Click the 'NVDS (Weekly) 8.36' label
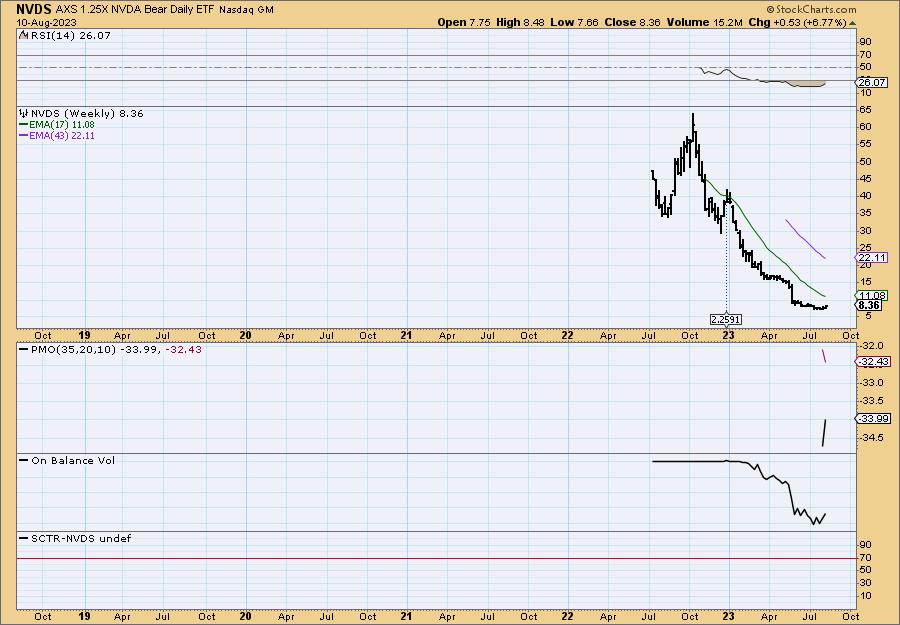This screenshot has height=625, width=900. tap(87, 114)
